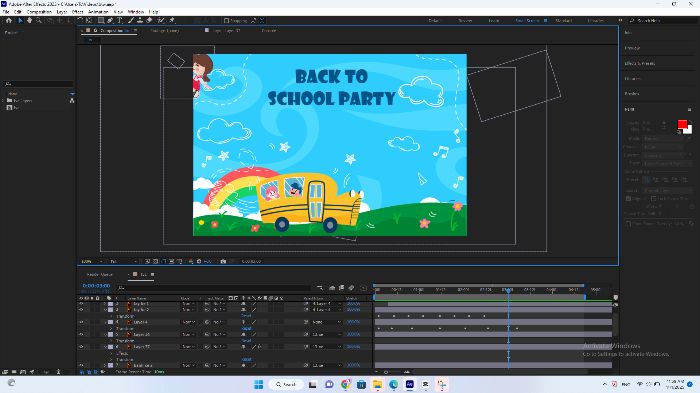Viewport: 700px width, 393px height.
Task: Click the red foreground color swatch
Action: (x=682, y=124)
